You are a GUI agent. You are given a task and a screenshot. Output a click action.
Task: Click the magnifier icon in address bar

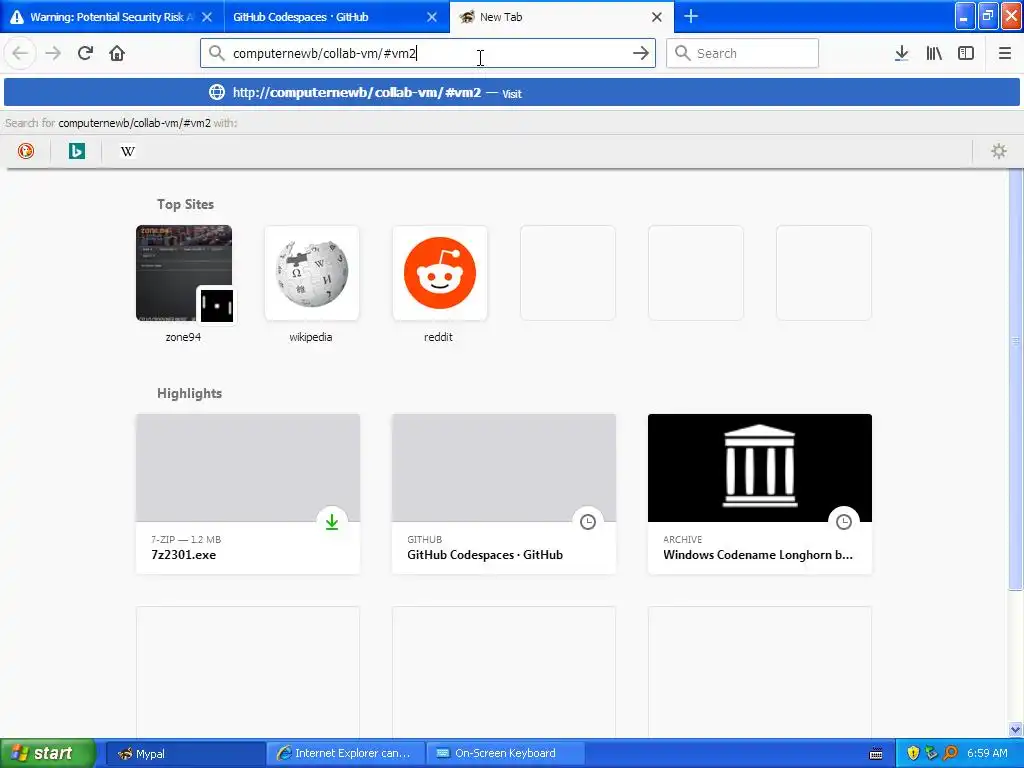216,53
